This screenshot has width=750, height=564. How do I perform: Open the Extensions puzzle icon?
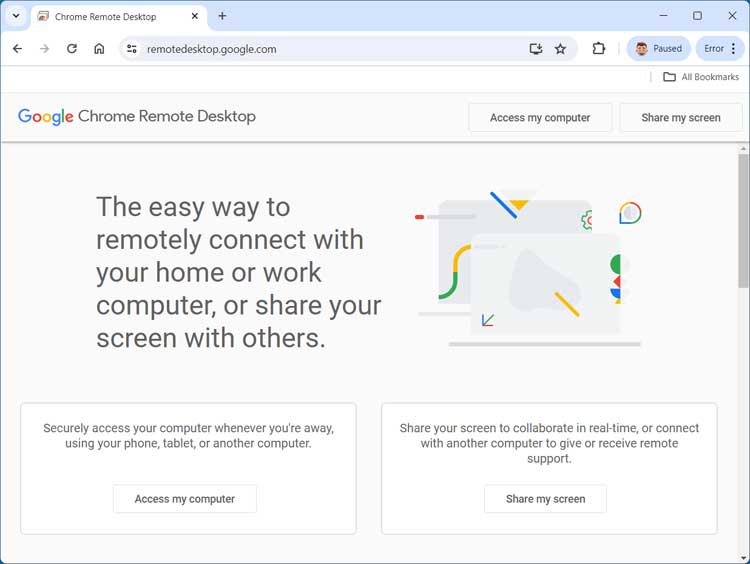coord(598,49)
